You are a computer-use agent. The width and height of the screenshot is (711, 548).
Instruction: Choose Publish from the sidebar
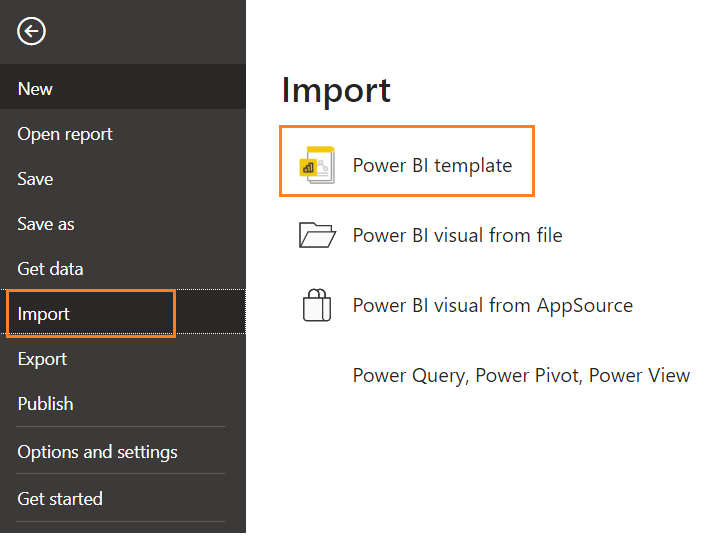(x=45, y=404)
